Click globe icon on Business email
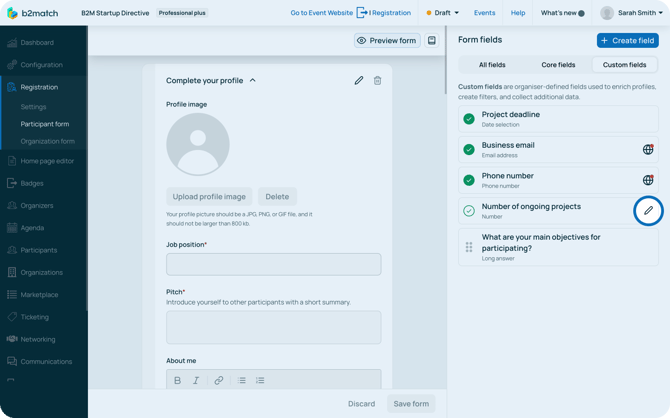The height and width of the screenshot is (418, 670). (648, 150)
